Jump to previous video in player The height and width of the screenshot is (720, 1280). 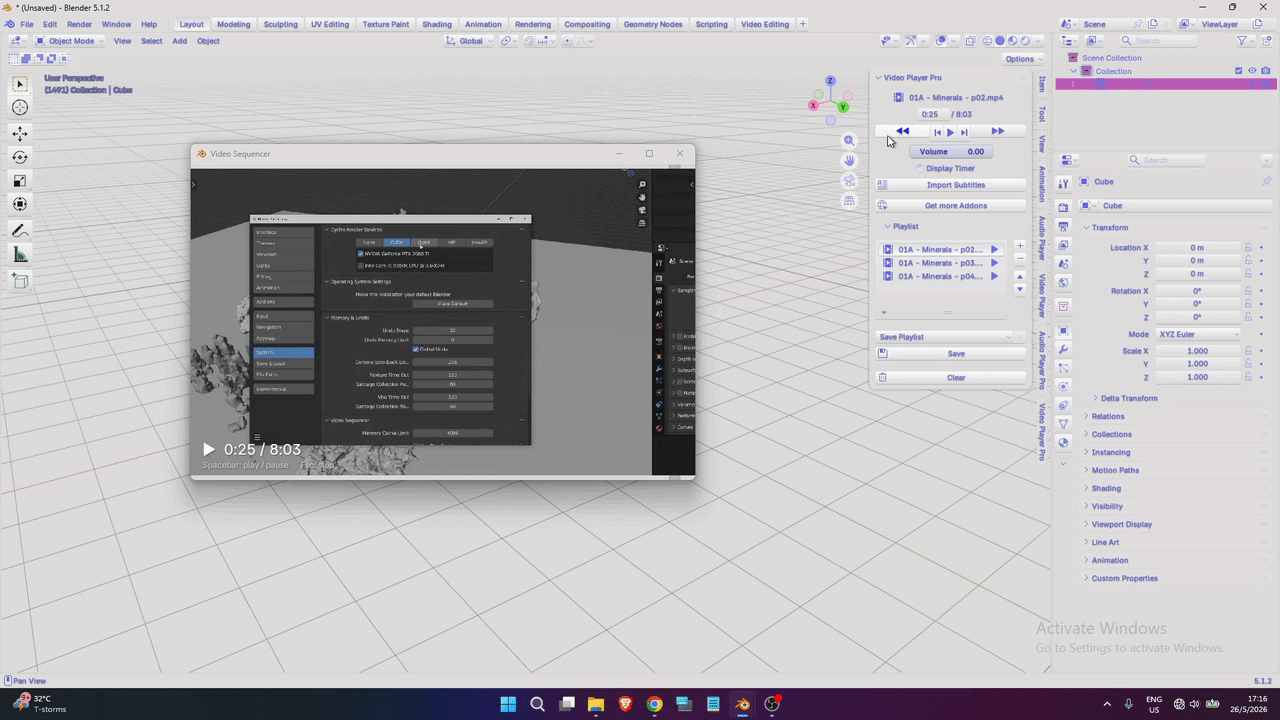click(x=937, y=132)
